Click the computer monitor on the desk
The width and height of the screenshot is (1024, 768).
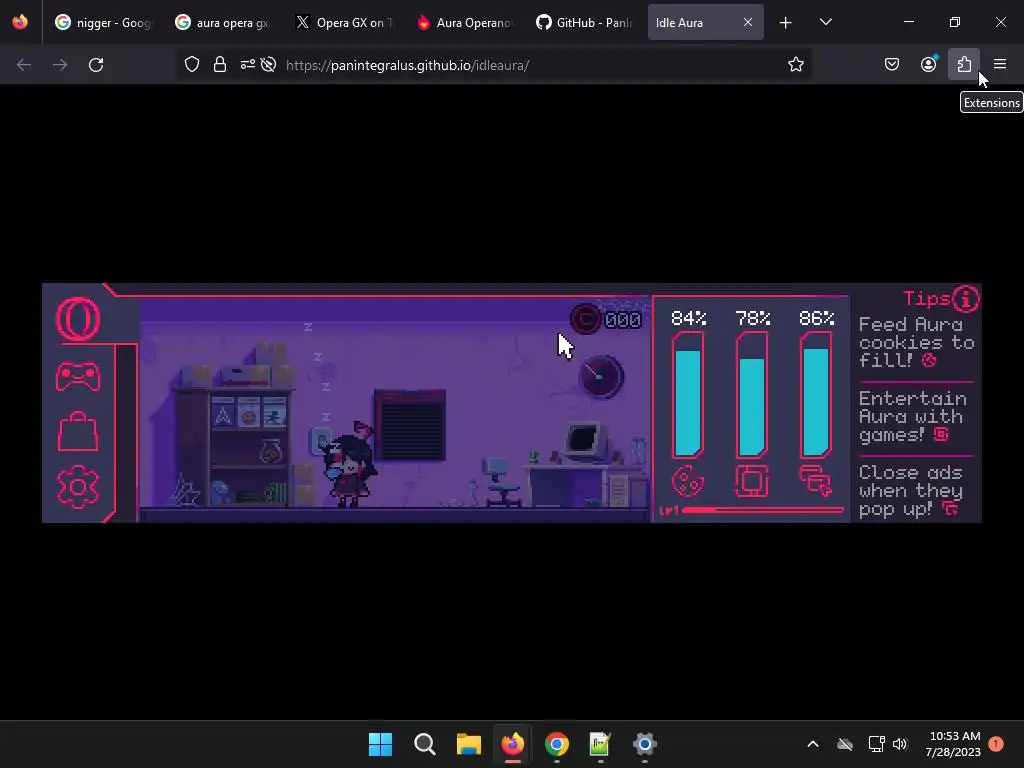(x=584, y=440)
